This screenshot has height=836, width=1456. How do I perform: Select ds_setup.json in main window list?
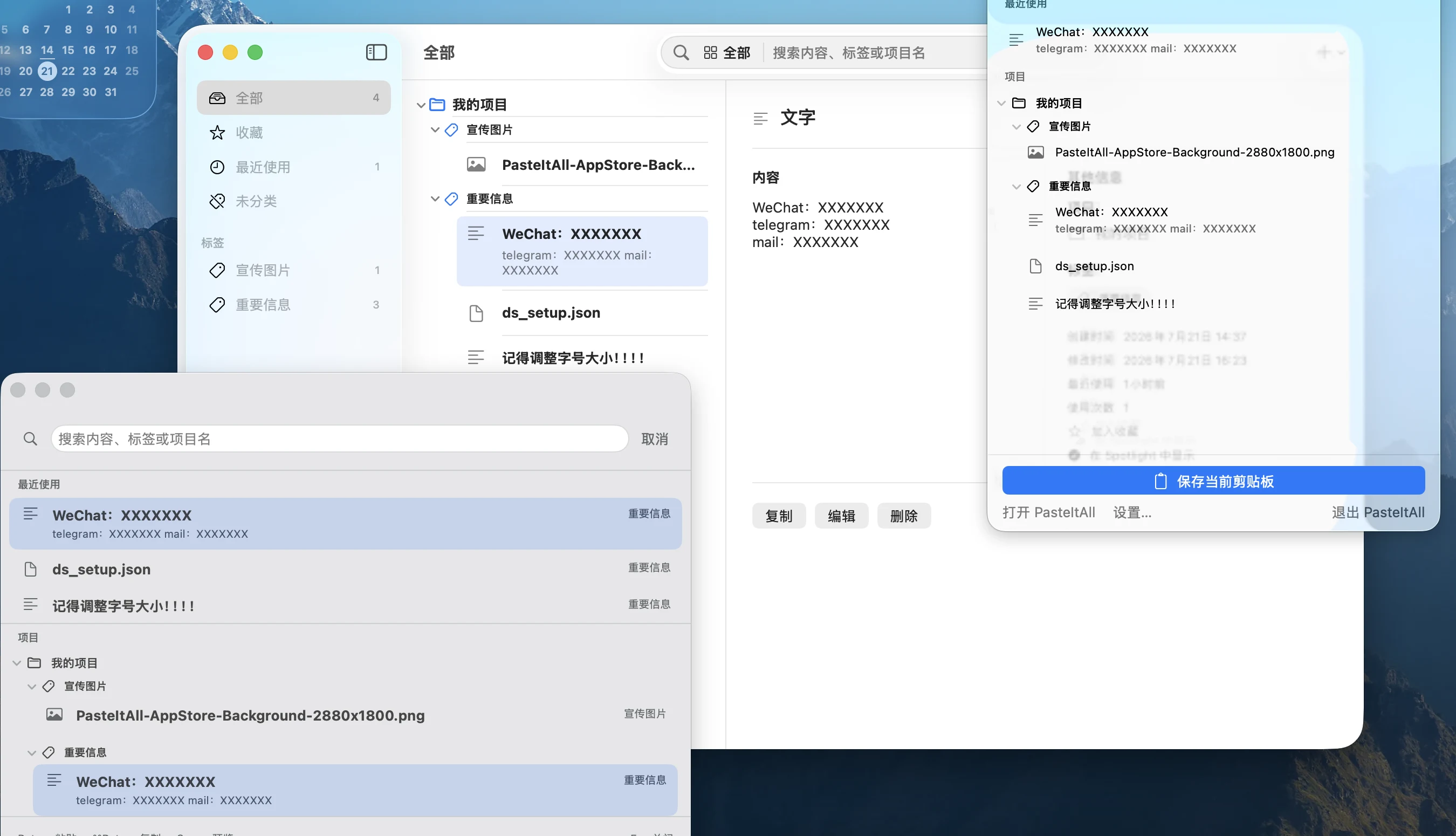point(582,313)
